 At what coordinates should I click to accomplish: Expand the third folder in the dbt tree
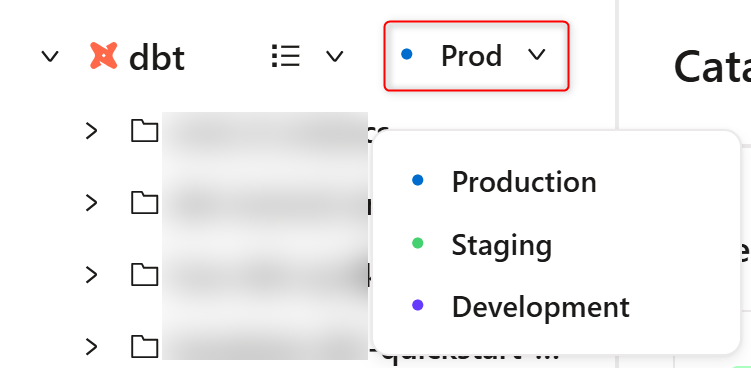click(x=91, y=275)
